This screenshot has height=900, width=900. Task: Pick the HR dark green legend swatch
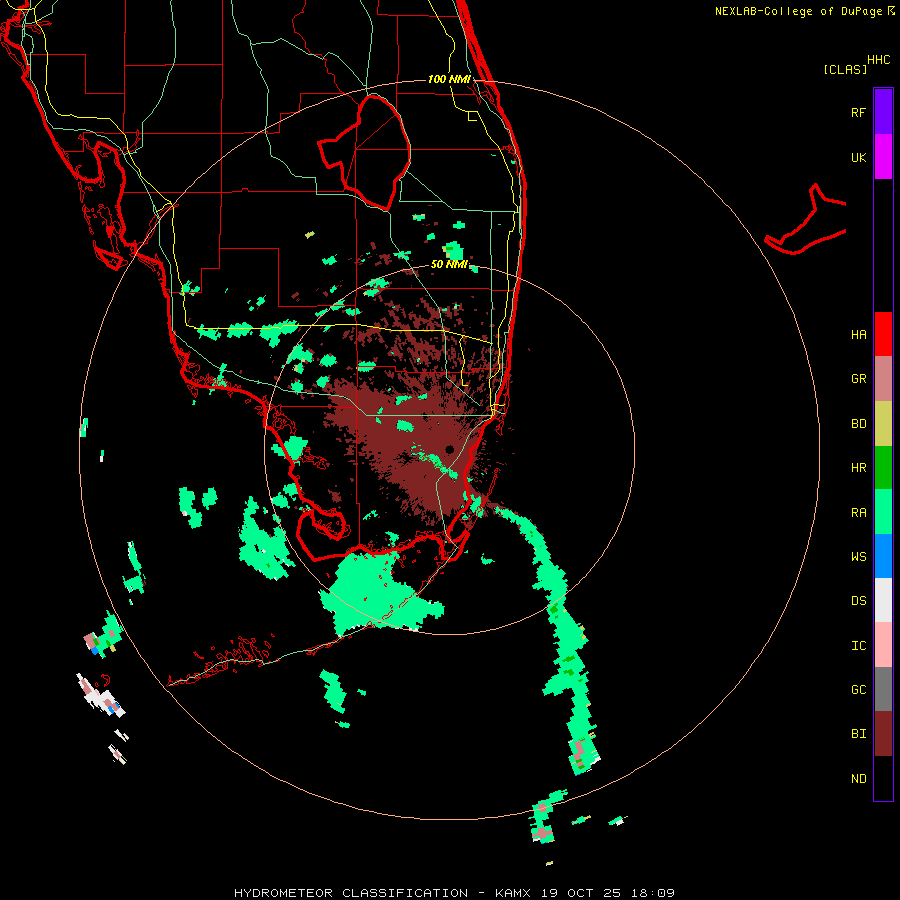click(x=883, y=467)
